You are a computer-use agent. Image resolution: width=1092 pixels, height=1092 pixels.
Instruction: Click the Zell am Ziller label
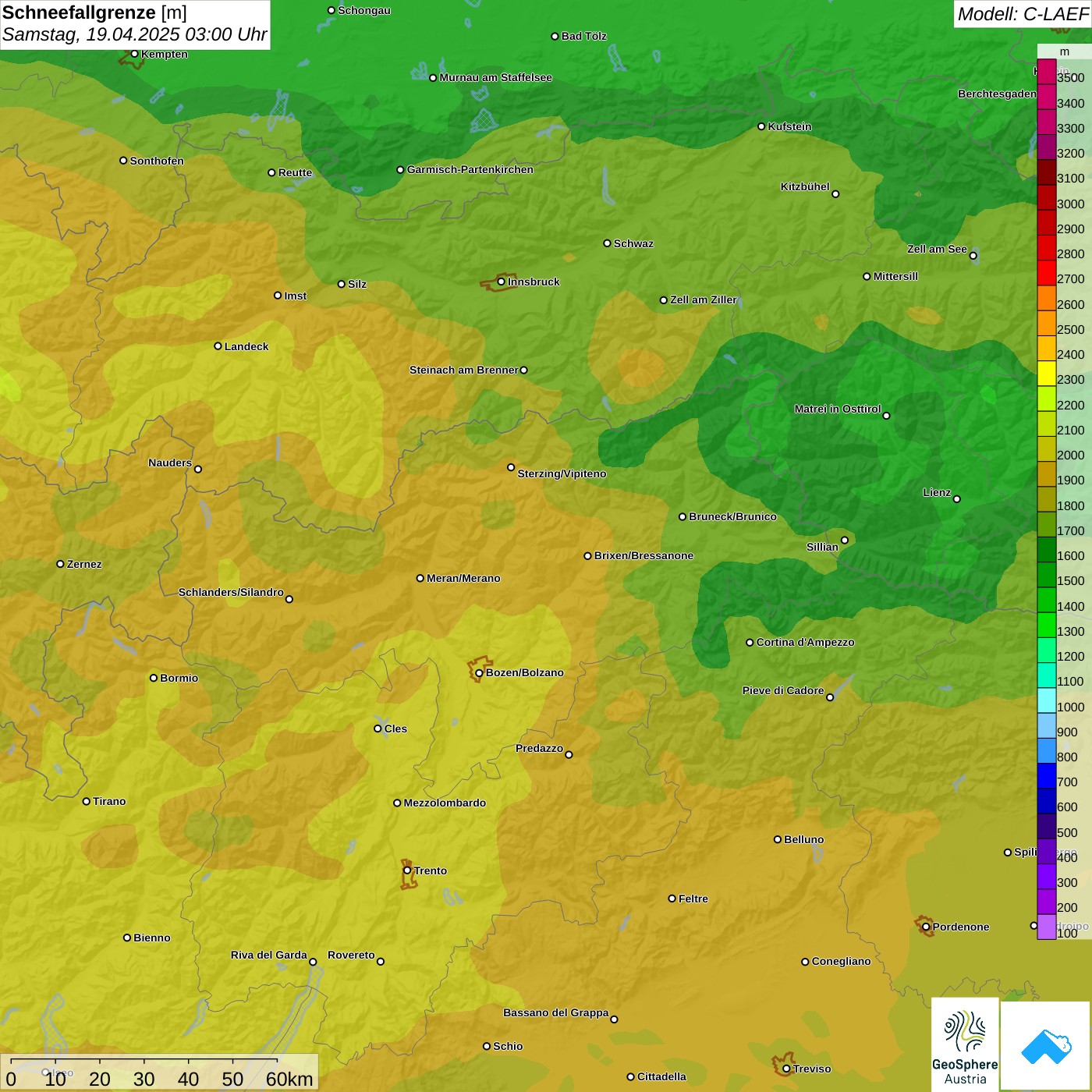click(704, 300)
